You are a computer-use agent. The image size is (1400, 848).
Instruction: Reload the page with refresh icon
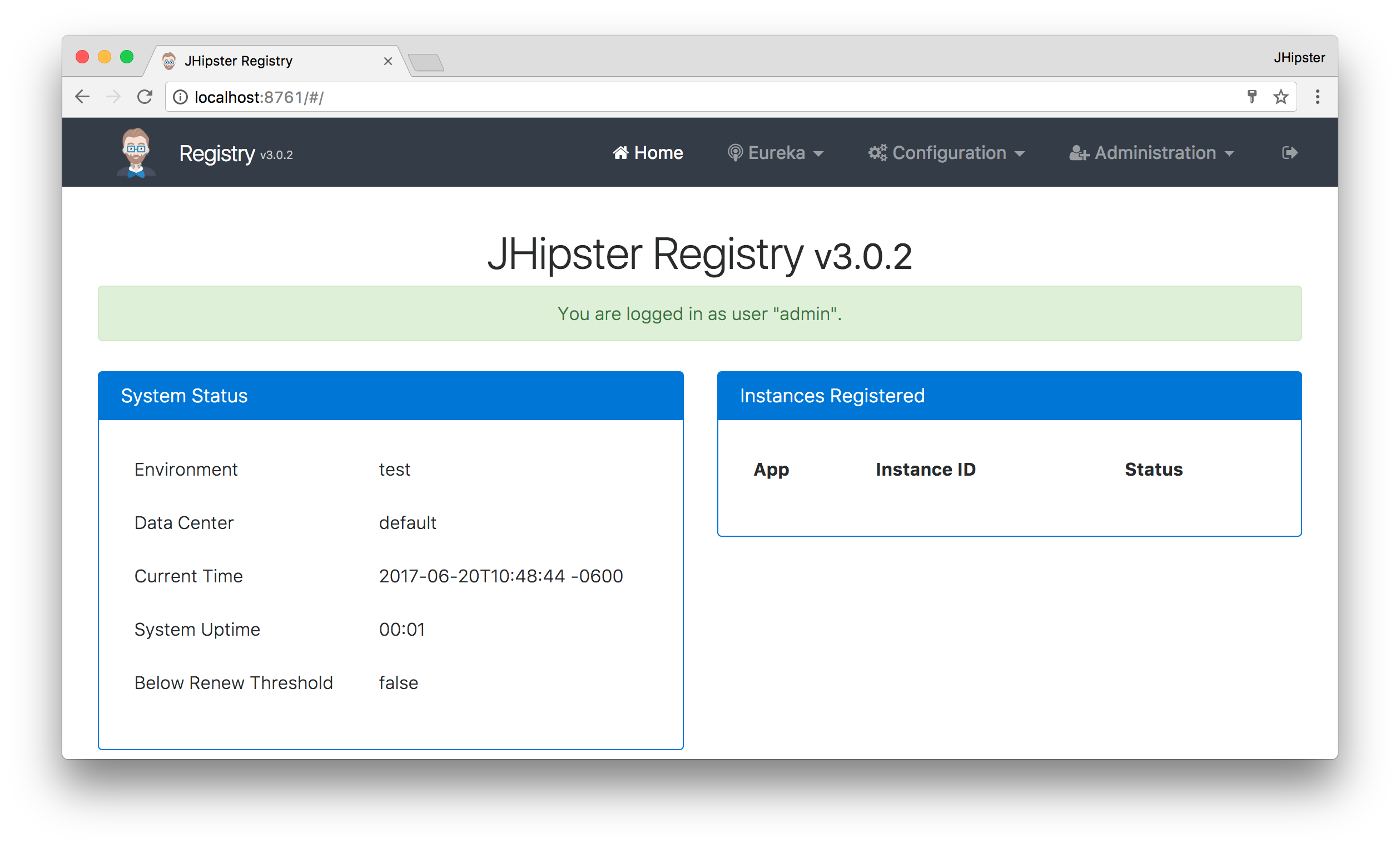pyautogui.click(x=145, y=97)
